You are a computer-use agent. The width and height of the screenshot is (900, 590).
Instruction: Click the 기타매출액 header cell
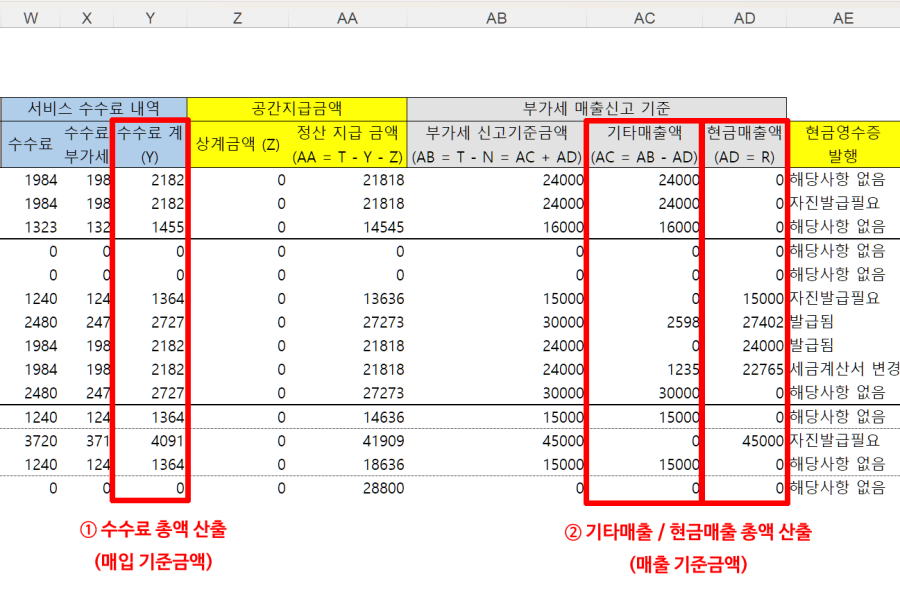pyautogui.click(x=644, y=144)
